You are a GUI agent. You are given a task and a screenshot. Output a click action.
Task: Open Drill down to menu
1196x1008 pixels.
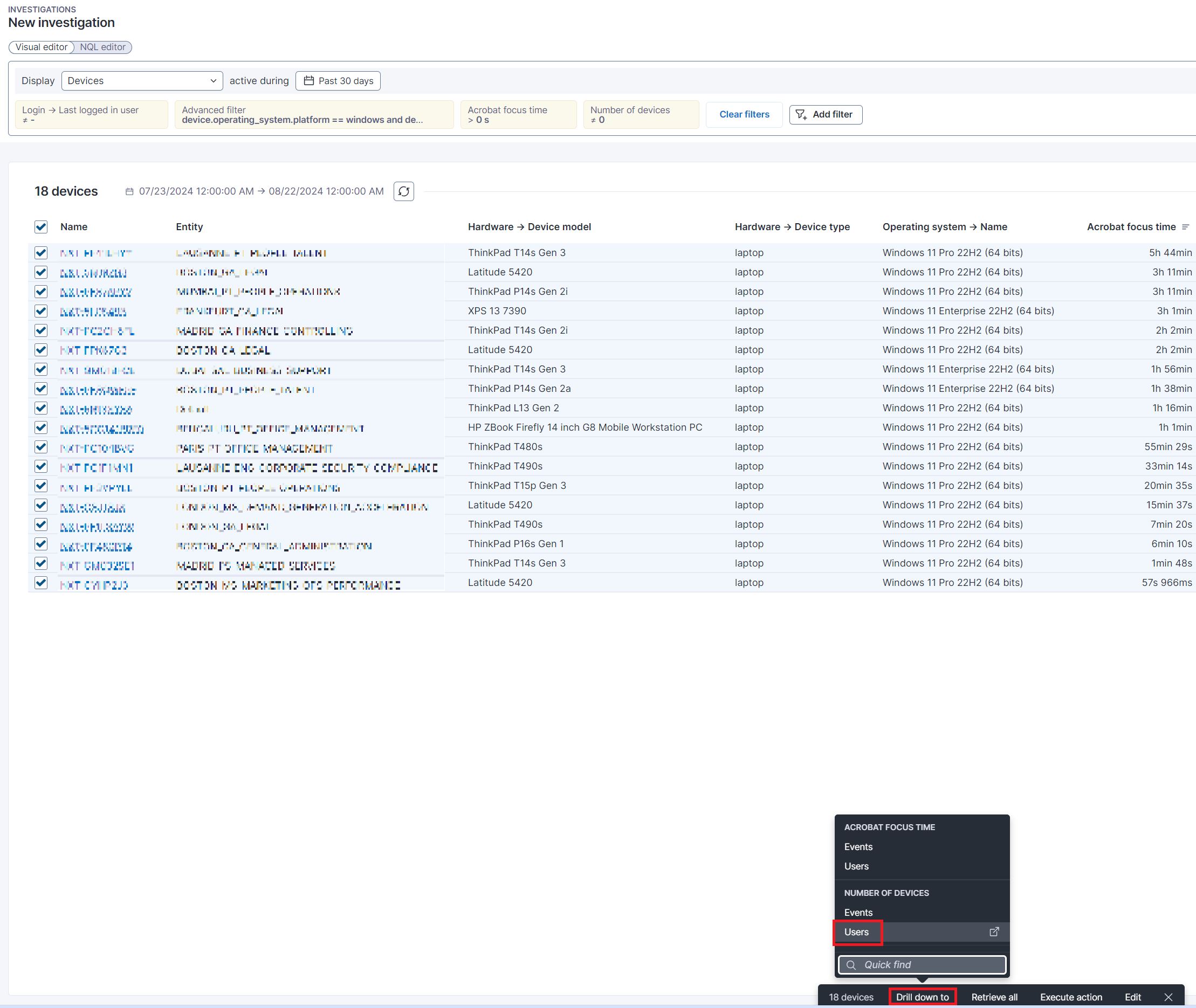(922, 997)
